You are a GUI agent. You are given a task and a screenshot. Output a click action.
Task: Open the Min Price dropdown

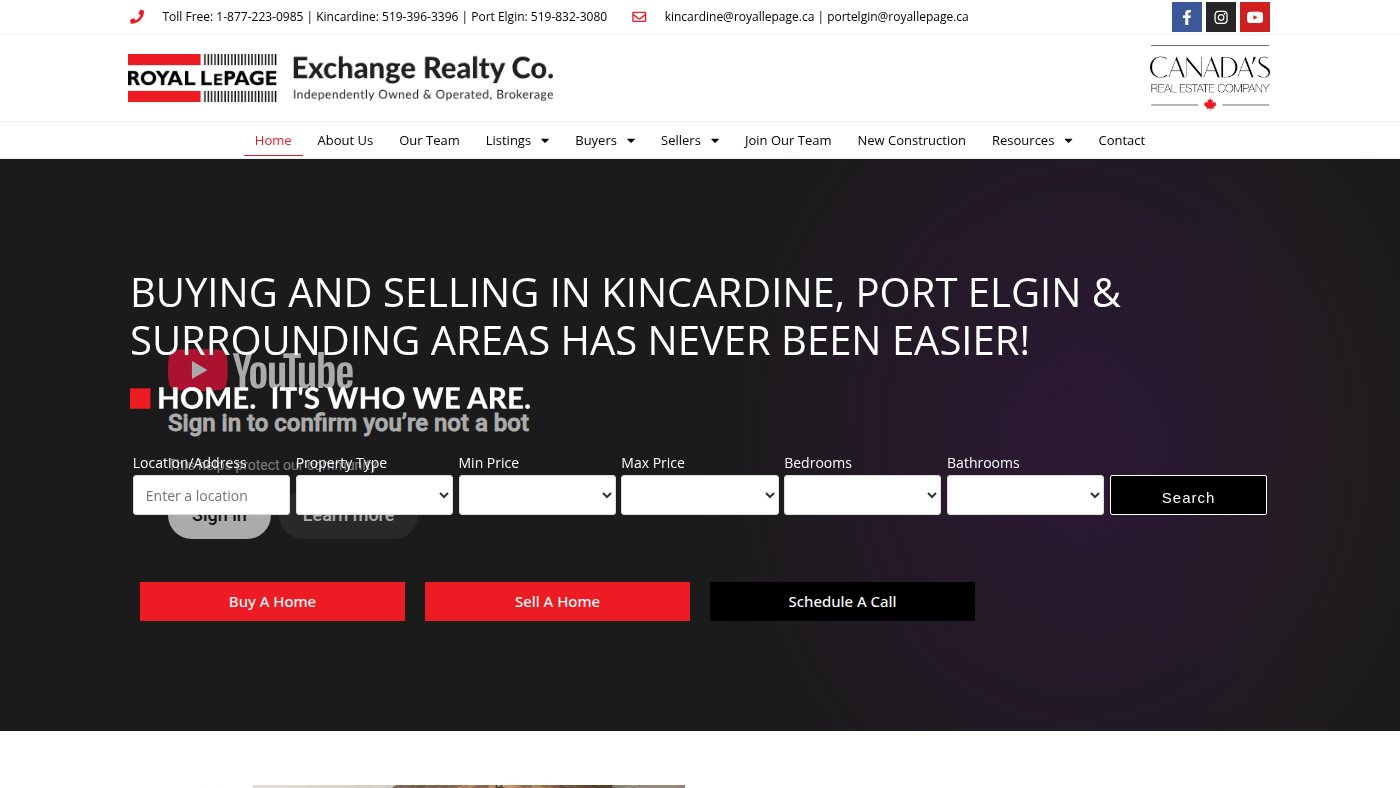[x=537, y=495]
